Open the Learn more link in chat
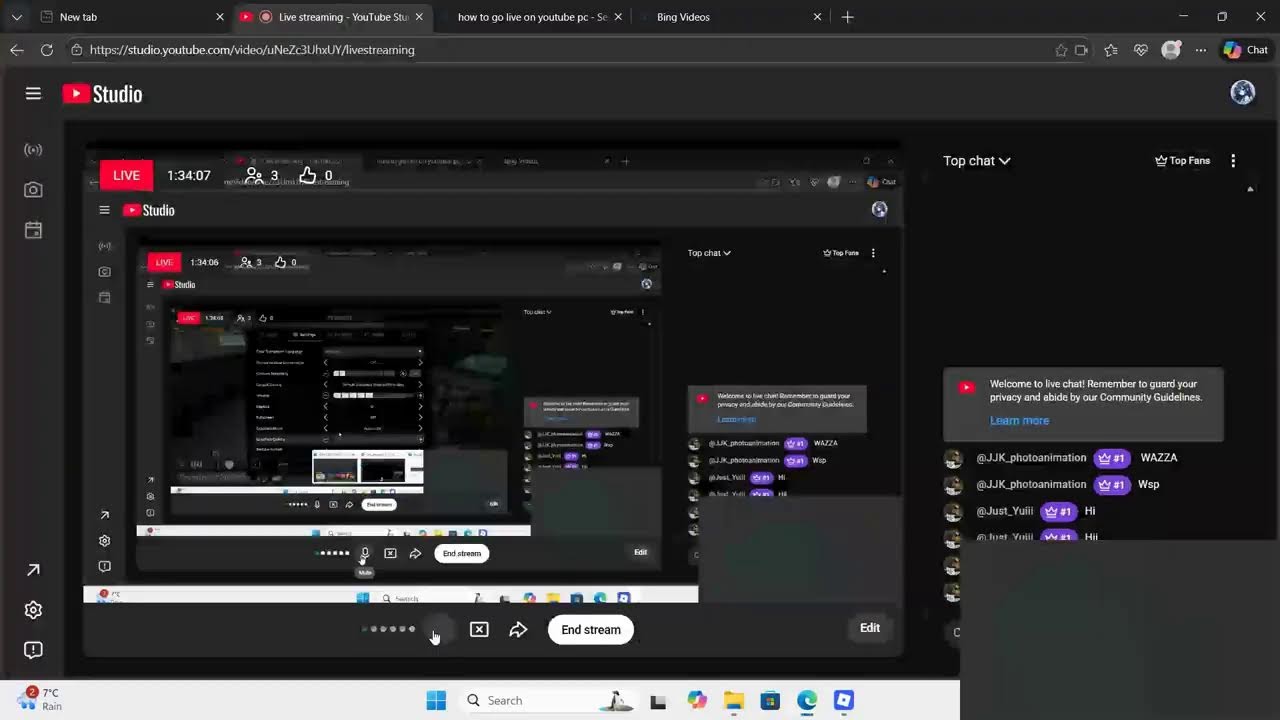Image resolution: width=1280 pixels, height=720 pixels. (1019, 420)
